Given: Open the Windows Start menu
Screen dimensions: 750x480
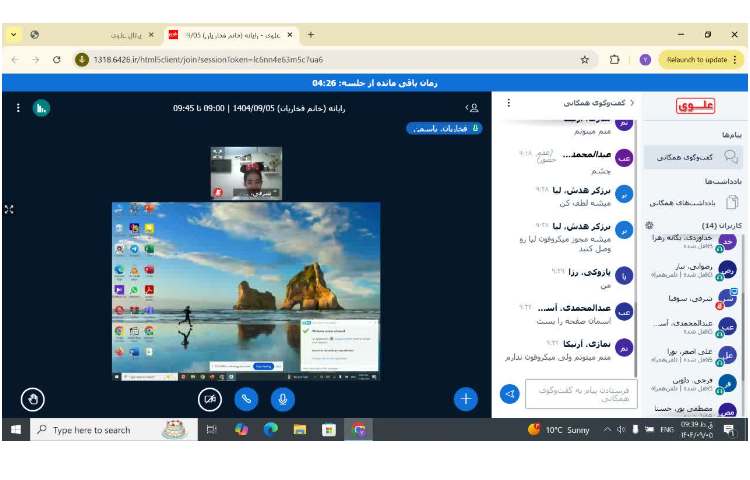Looking at the screenshot, I should (16, 430).
